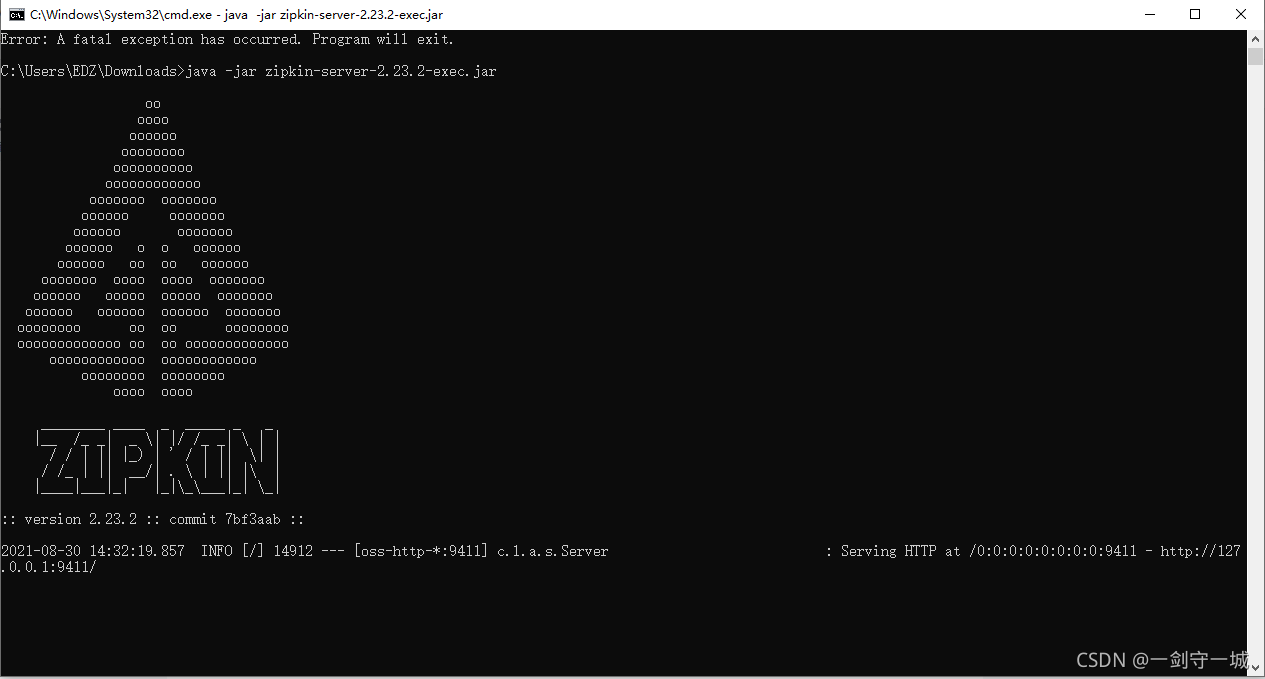Minimize the command prompt window

click(x=1149, y=15)
